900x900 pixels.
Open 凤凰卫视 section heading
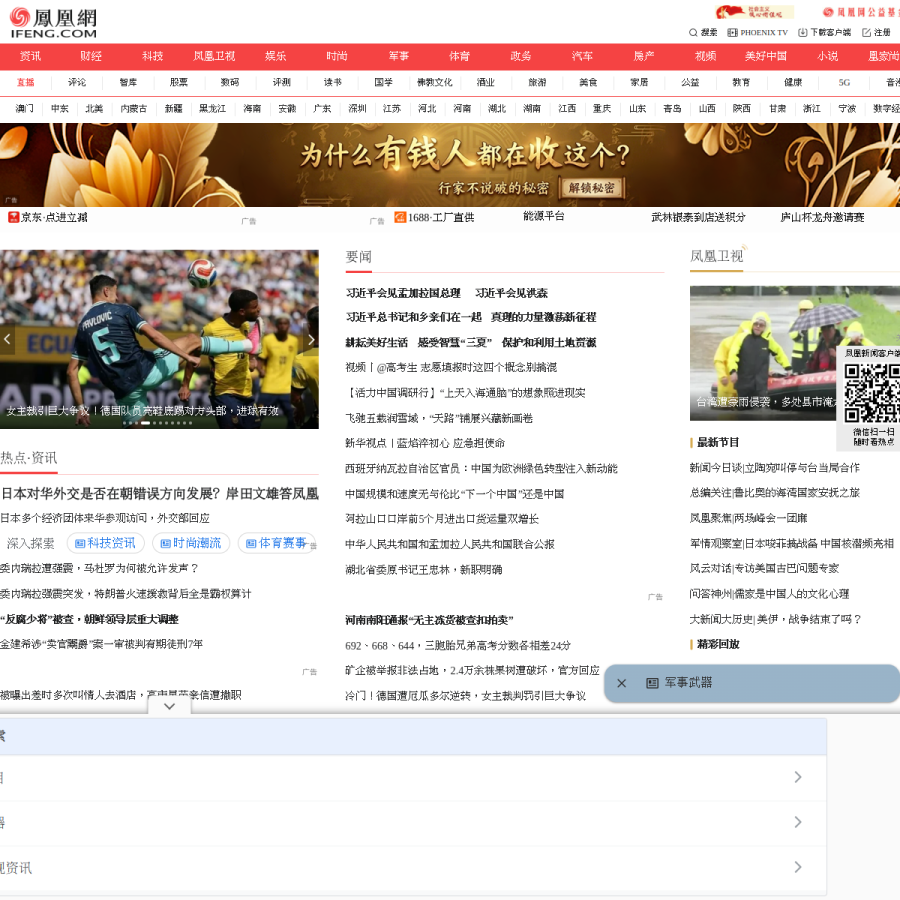pyautogui.click(x=716, y=256)
